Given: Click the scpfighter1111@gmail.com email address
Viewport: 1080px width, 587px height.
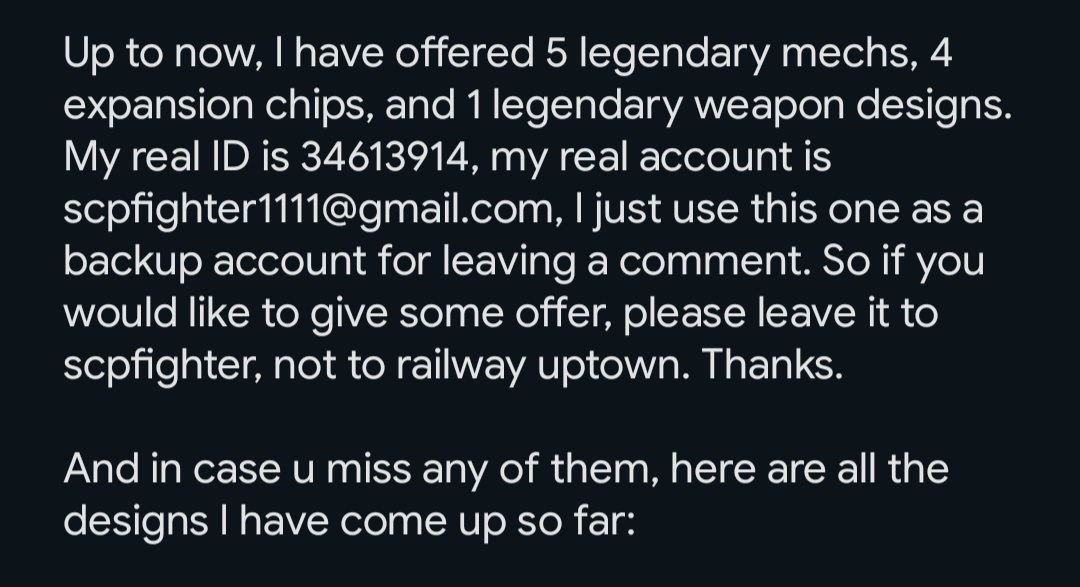Looking at the screenshot, I should pyautogui.click(x=309, y=209).
